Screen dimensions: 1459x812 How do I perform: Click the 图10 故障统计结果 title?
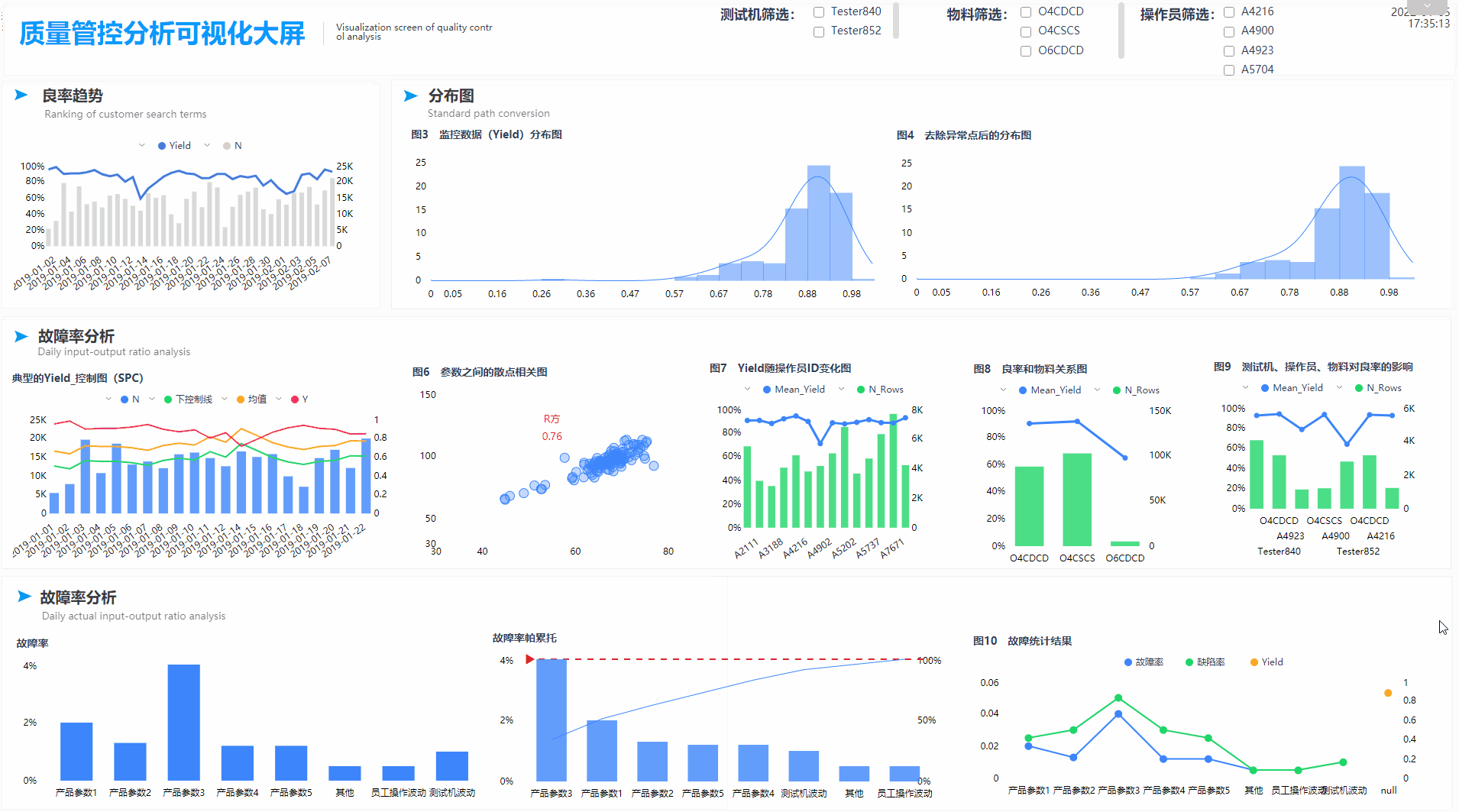pyautogui.click(x=1022, y=641)
